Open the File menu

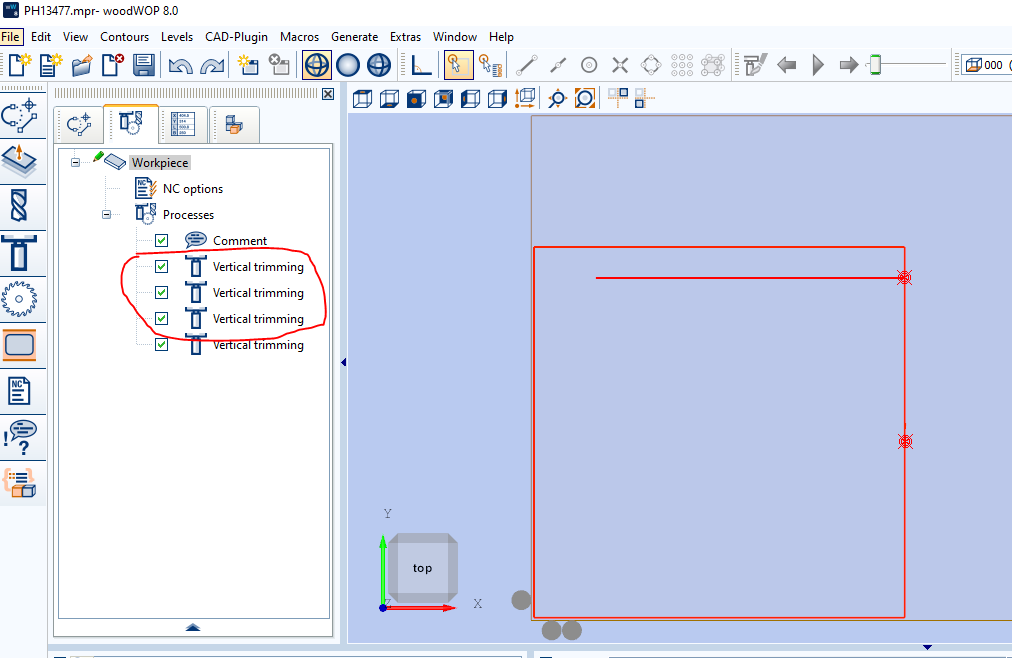pos(10,37)
